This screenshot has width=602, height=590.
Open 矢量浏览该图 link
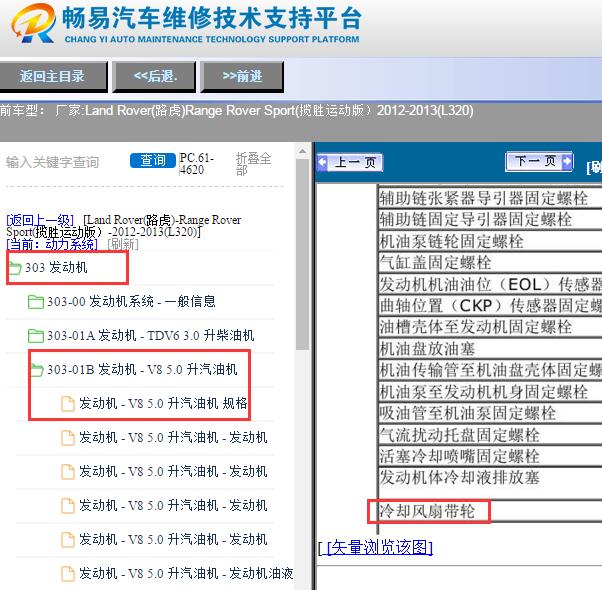pyautogui.click(x=379, y=548)
